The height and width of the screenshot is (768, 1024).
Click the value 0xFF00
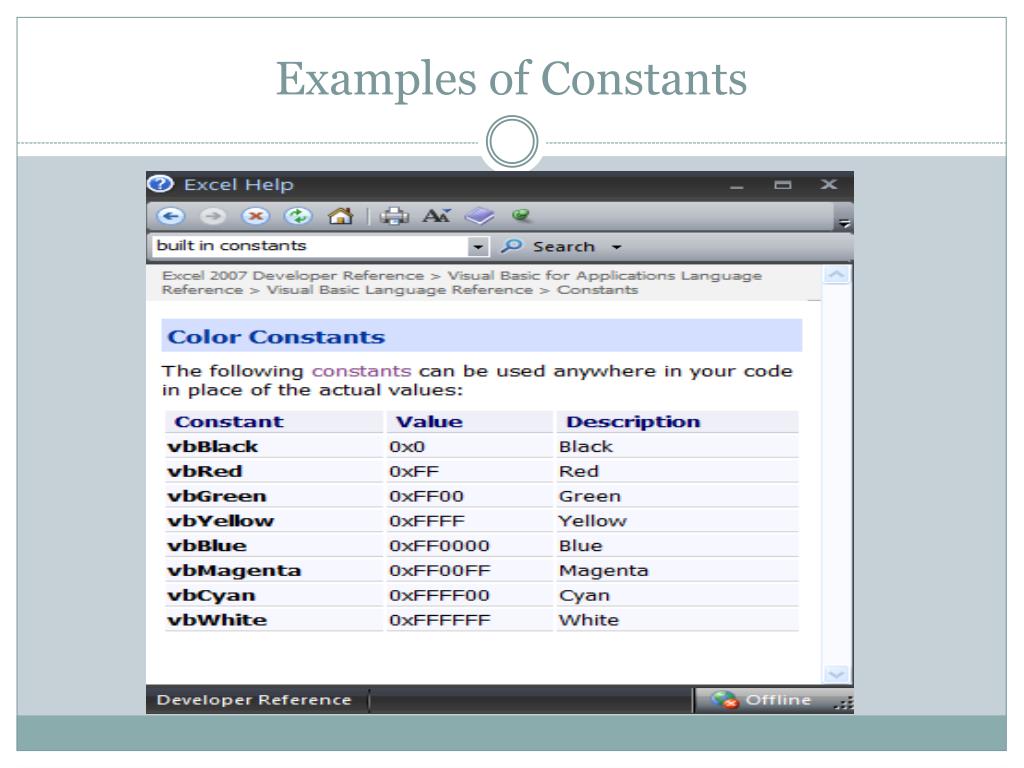coord(426,496)
